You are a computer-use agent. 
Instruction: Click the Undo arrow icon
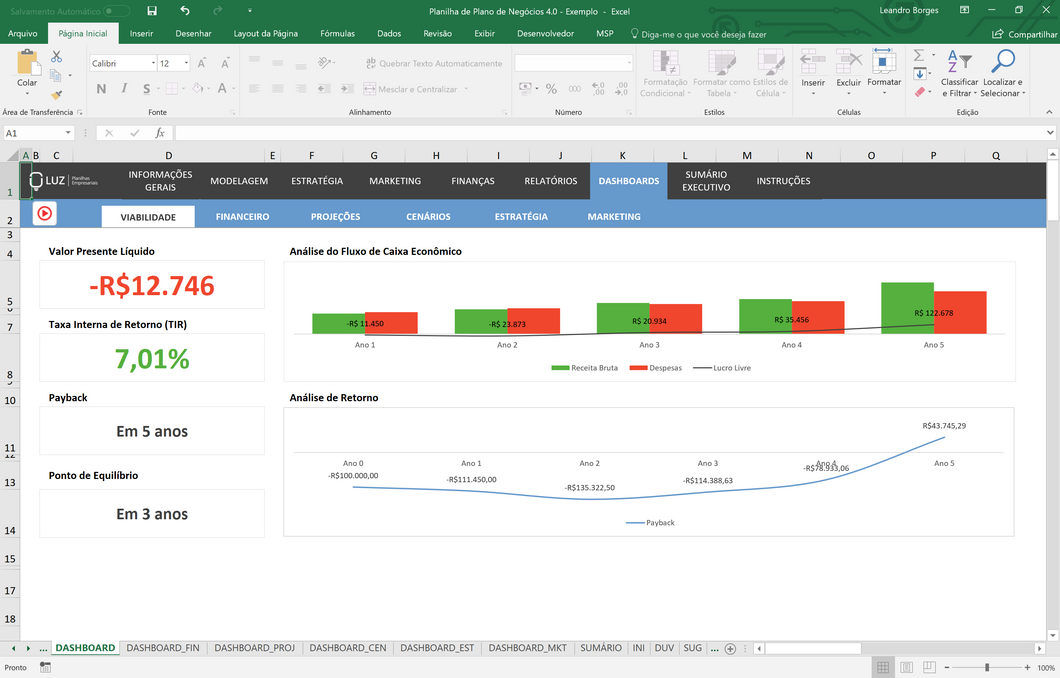[x=185, y=11]
